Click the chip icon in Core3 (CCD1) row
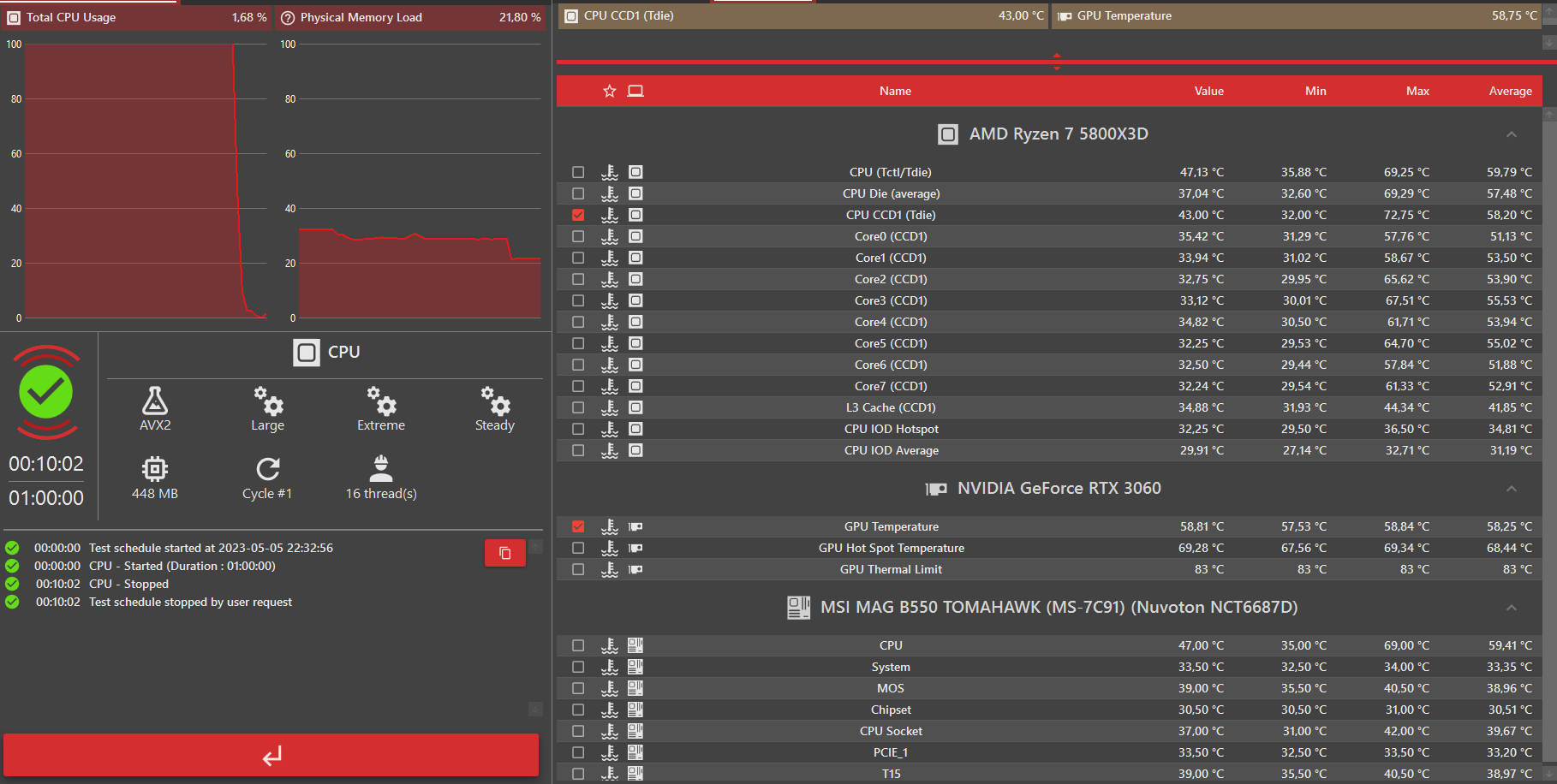This screenshot has width=1557, height=784. pos(635,300)
